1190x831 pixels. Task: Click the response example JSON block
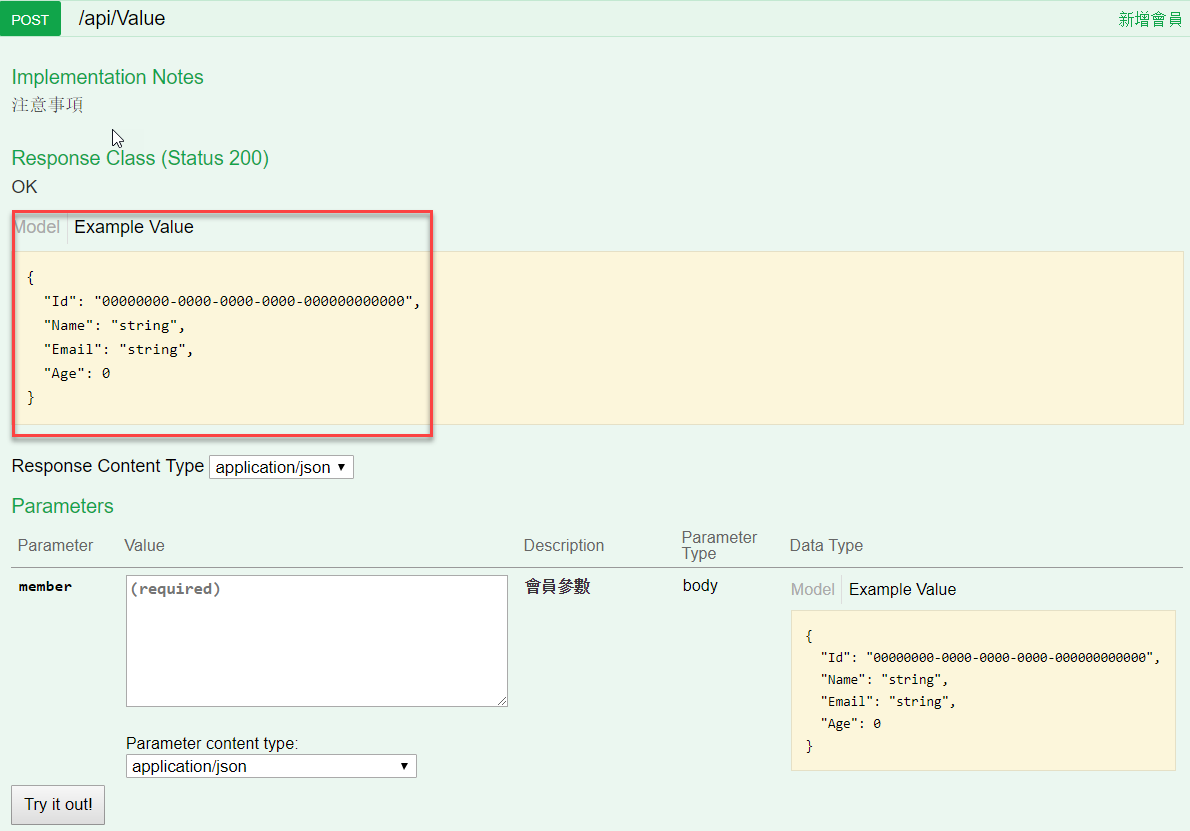(597, 338)
